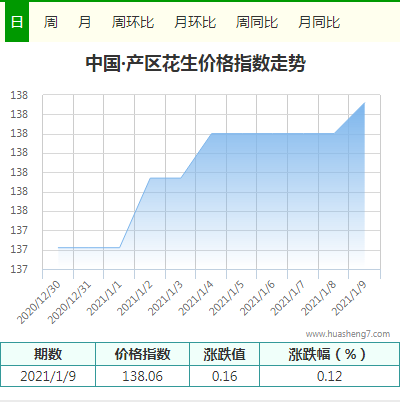Viewport: 400px width, 402px height.
Task: Click the 2021/1/2 axis date label
Action: click(x=135, y=298)
